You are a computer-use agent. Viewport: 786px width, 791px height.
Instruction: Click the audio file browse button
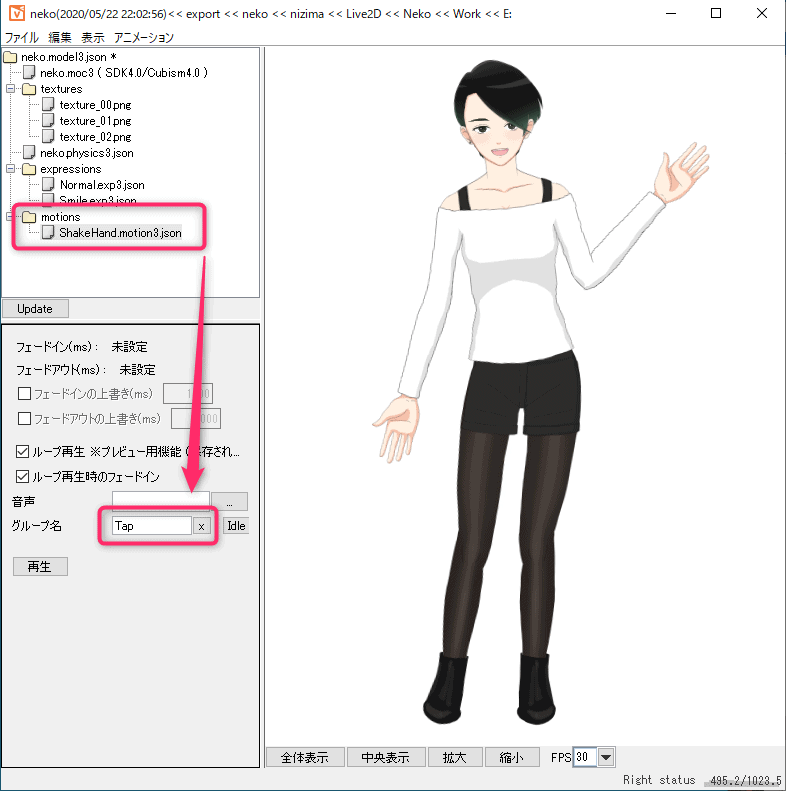229,502
